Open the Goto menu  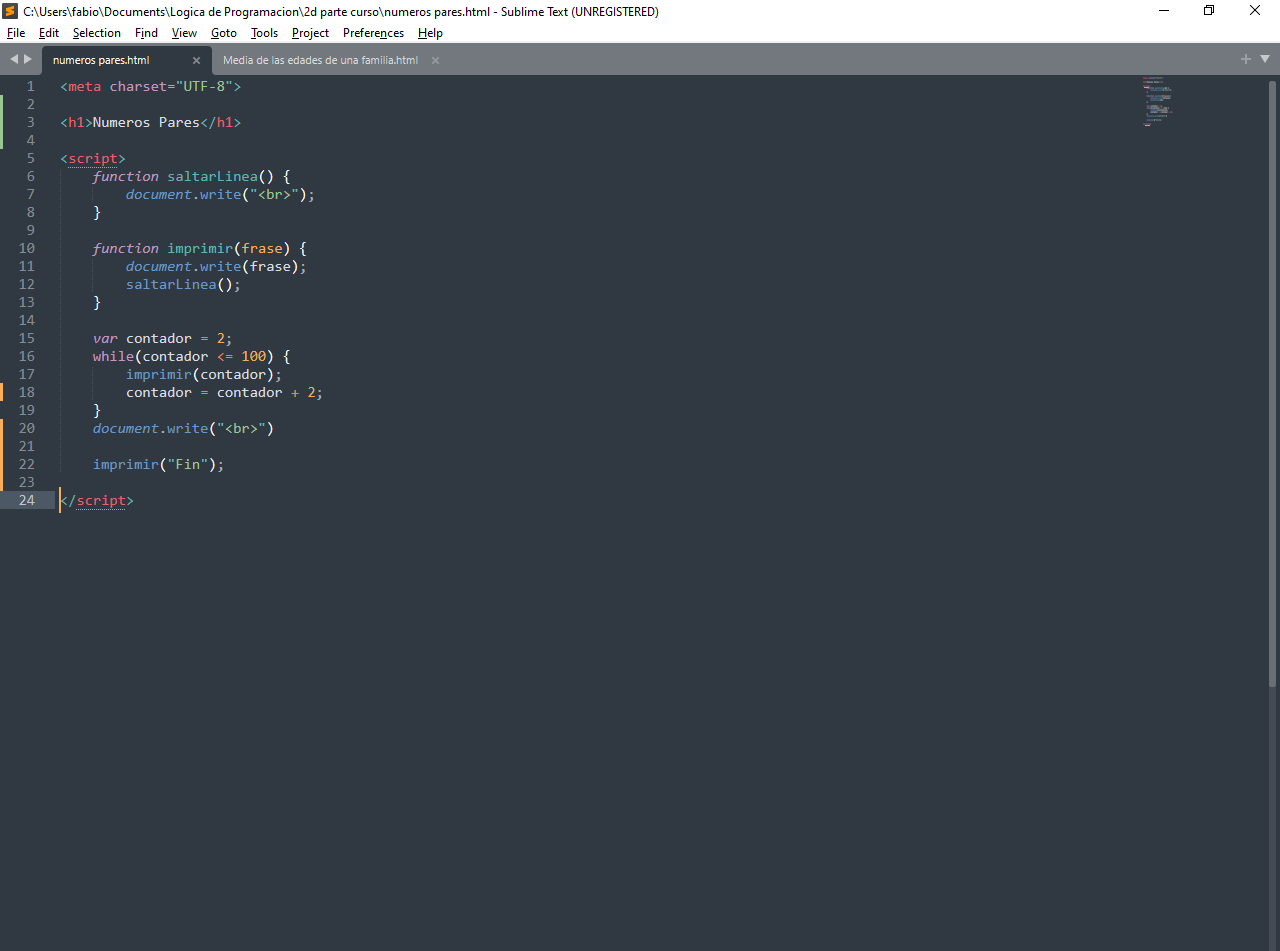(224, 33)
